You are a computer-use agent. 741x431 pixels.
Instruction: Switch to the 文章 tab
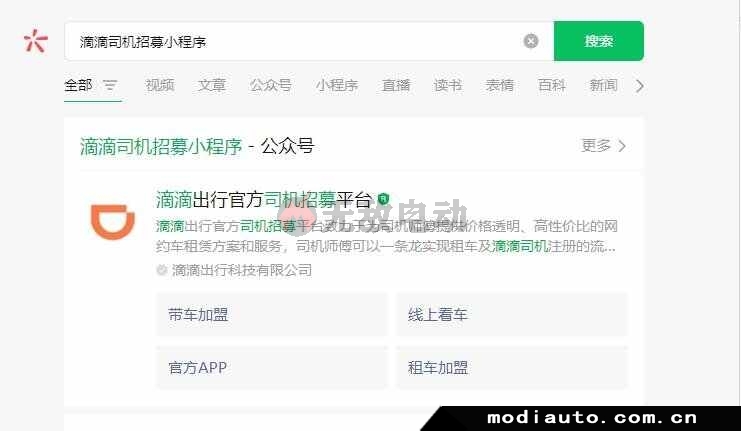pos(212,86)
